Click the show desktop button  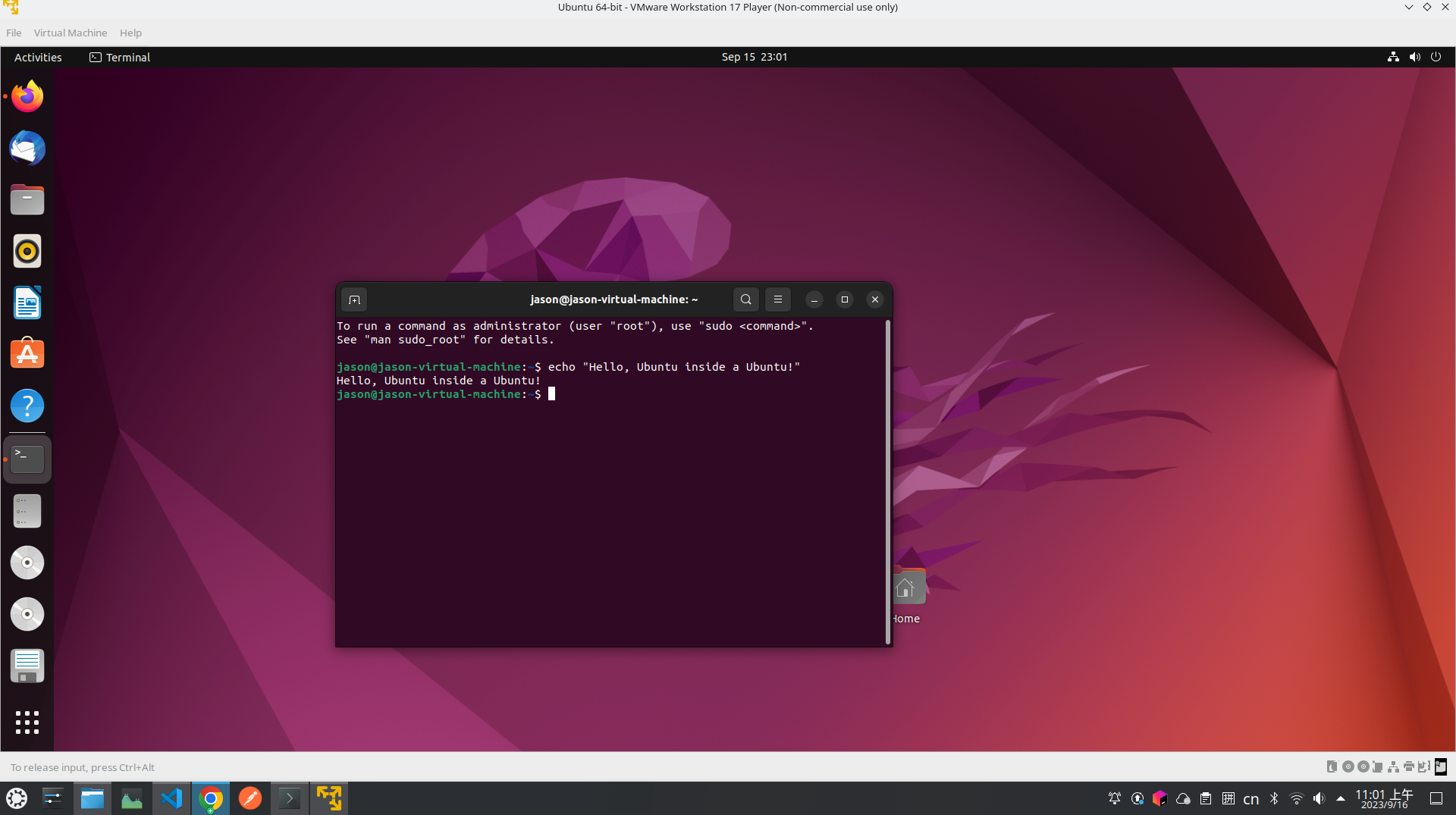pyautogui.click(x=1436, y=798)
